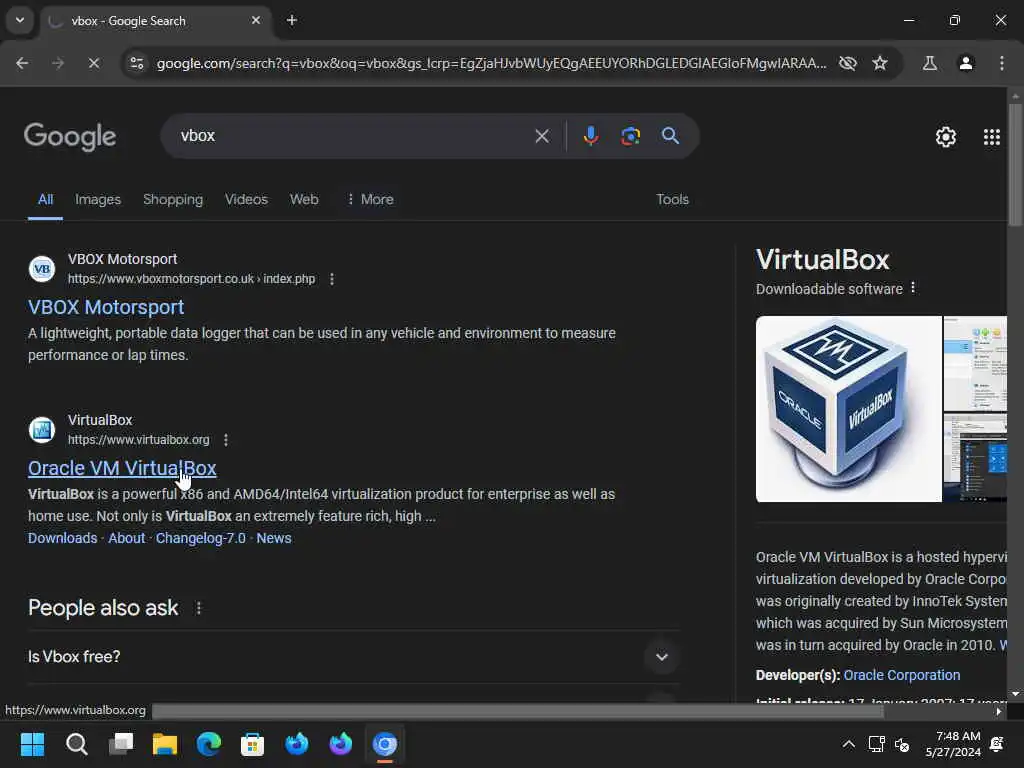This screenshot has height=768, width=1024.
Task: Click the network tray icon
Action: 876,744
